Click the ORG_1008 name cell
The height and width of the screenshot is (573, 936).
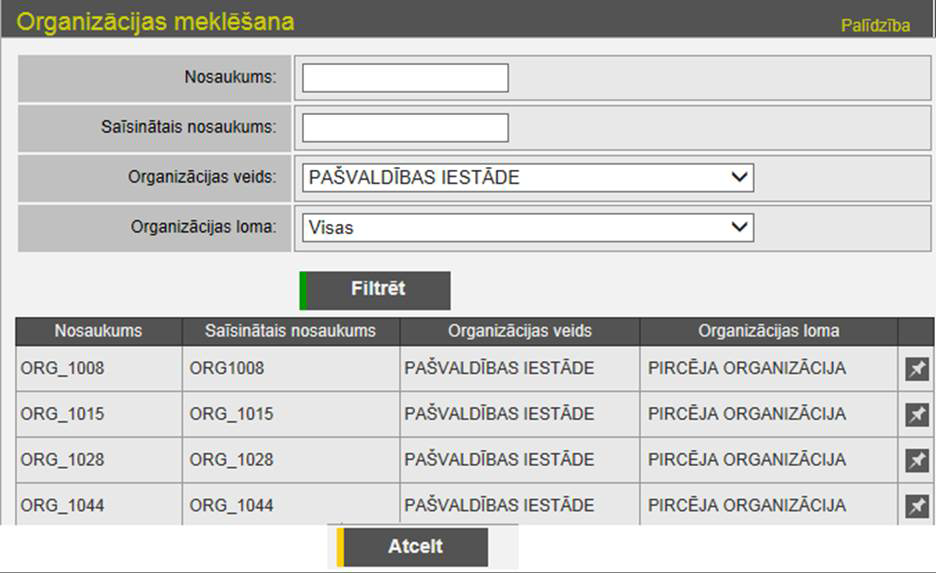[x=62, y=369]
